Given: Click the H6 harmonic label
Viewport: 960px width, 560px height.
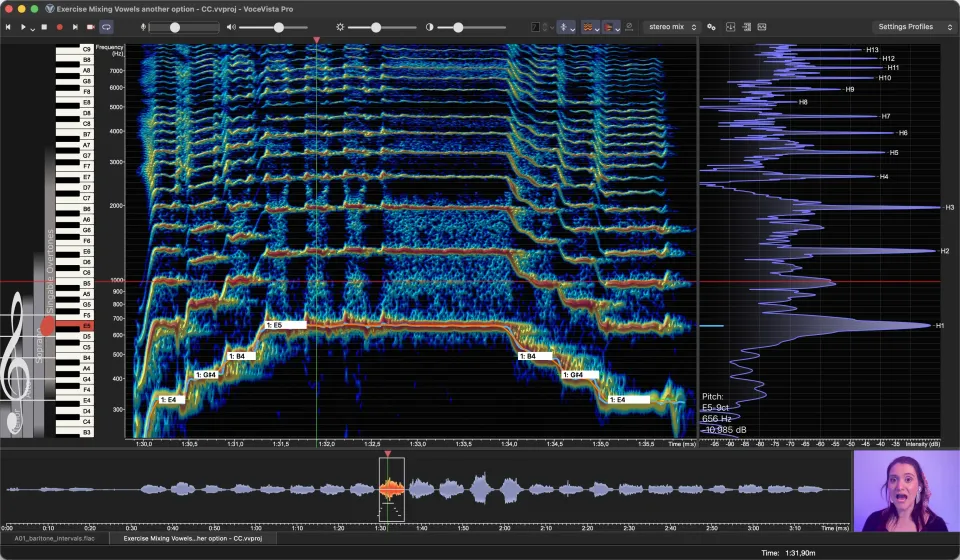Looking at the screenshot, I should tap(903, 133).
